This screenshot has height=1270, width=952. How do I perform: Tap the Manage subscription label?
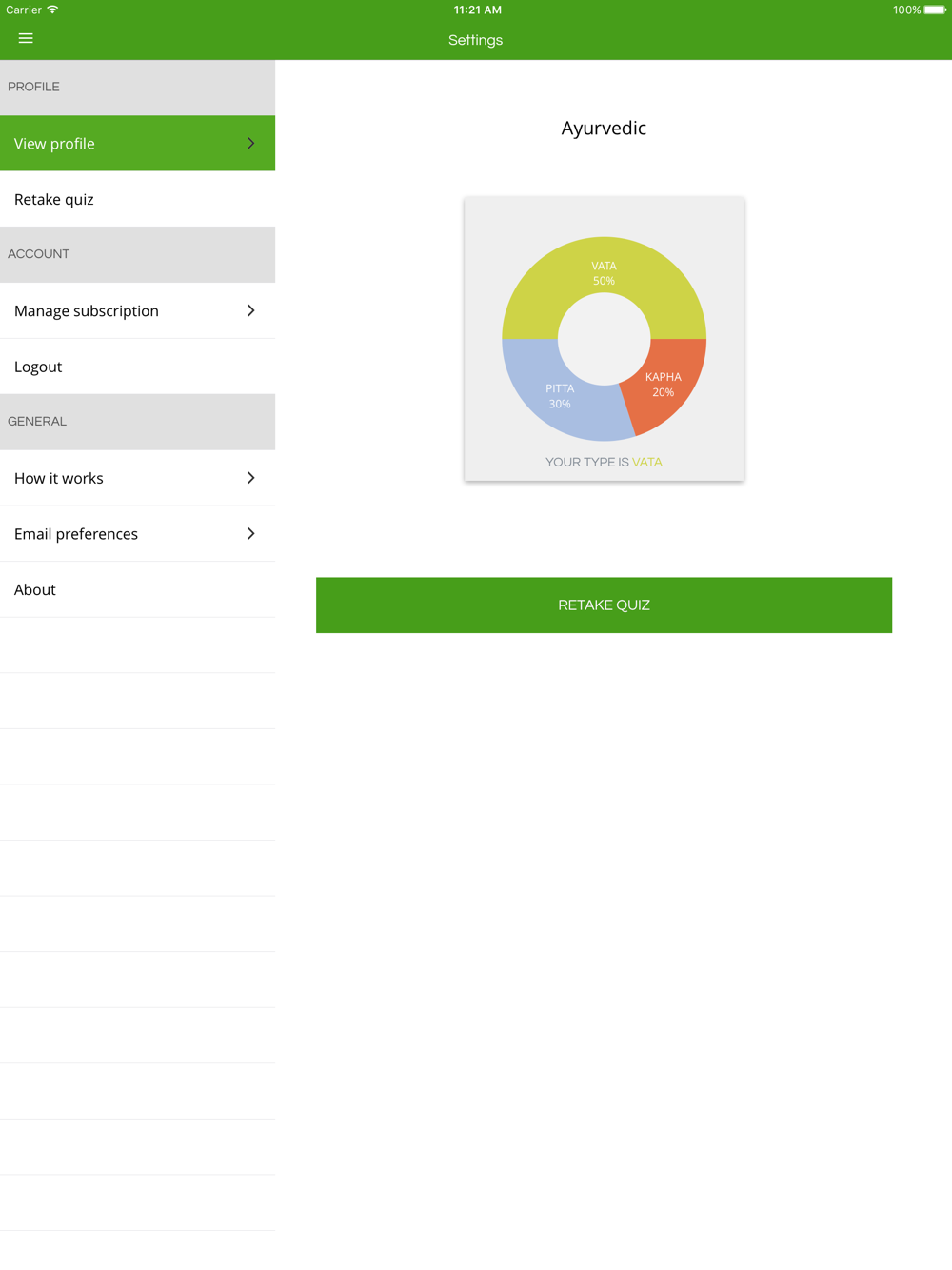[87, 311]
